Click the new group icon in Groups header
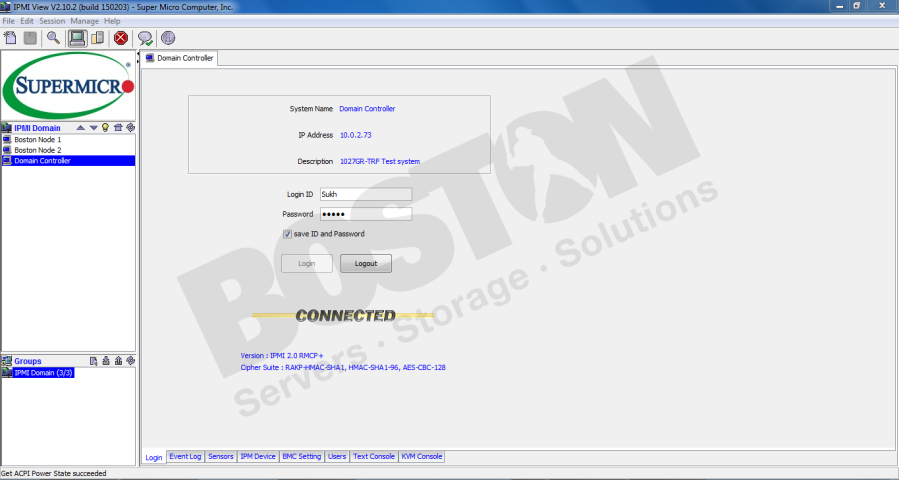Viewport: 899px width, 480px height. pyautogui.click(x=93, y=361)
